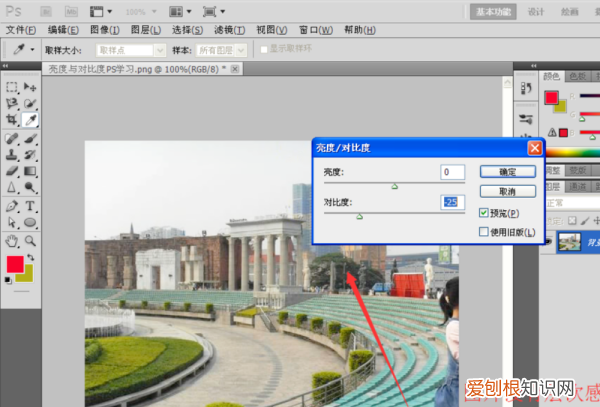Switch to the 设计 workspace
The height and width of the screenshot is (407, 600).
[536, 12]
